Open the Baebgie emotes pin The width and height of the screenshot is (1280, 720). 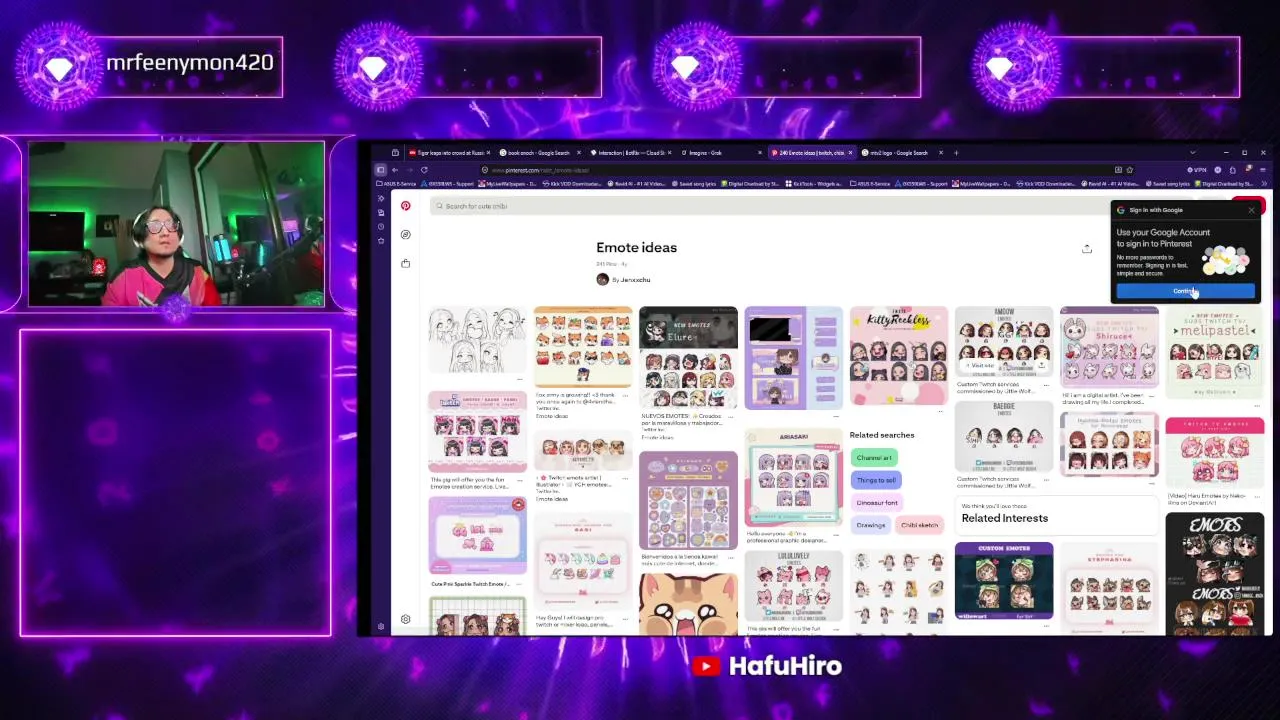(1004, 437)
